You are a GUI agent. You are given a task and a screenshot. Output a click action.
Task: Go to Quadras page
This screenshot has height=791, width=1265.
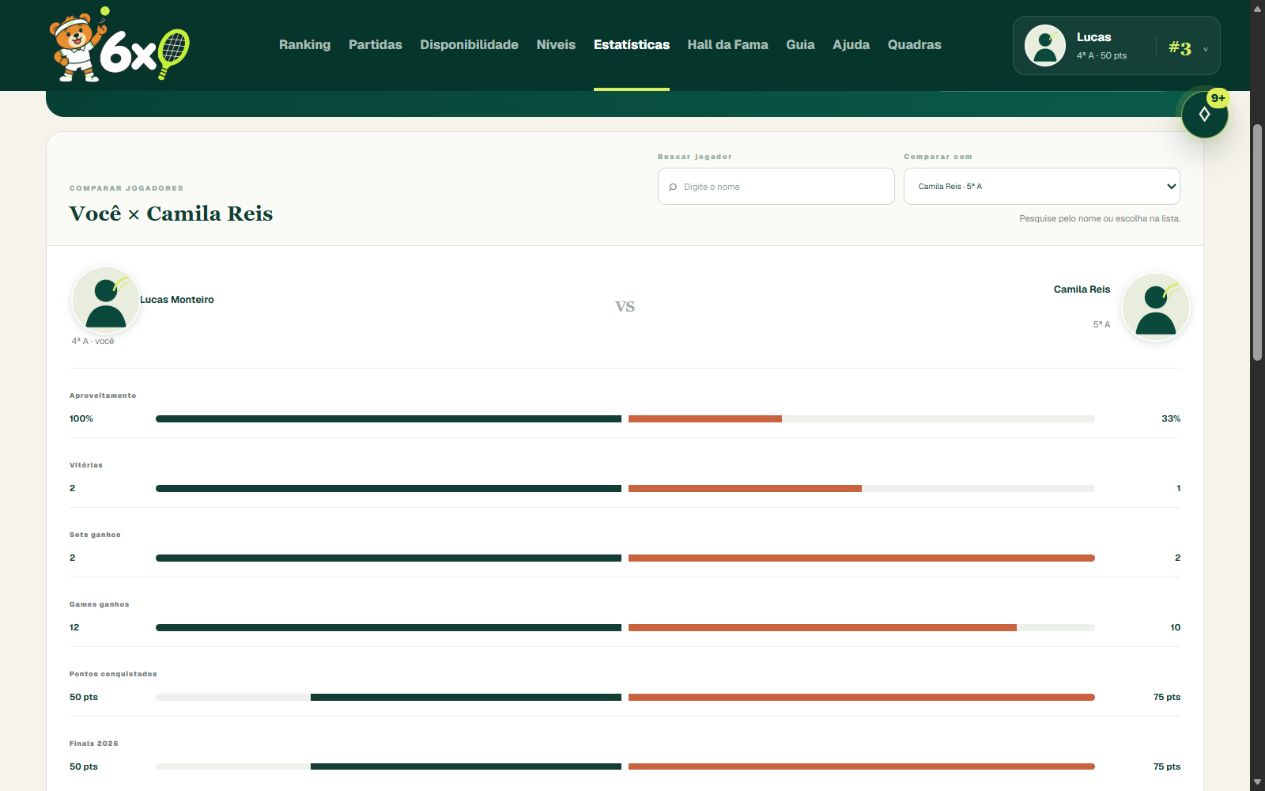(915, 45)
